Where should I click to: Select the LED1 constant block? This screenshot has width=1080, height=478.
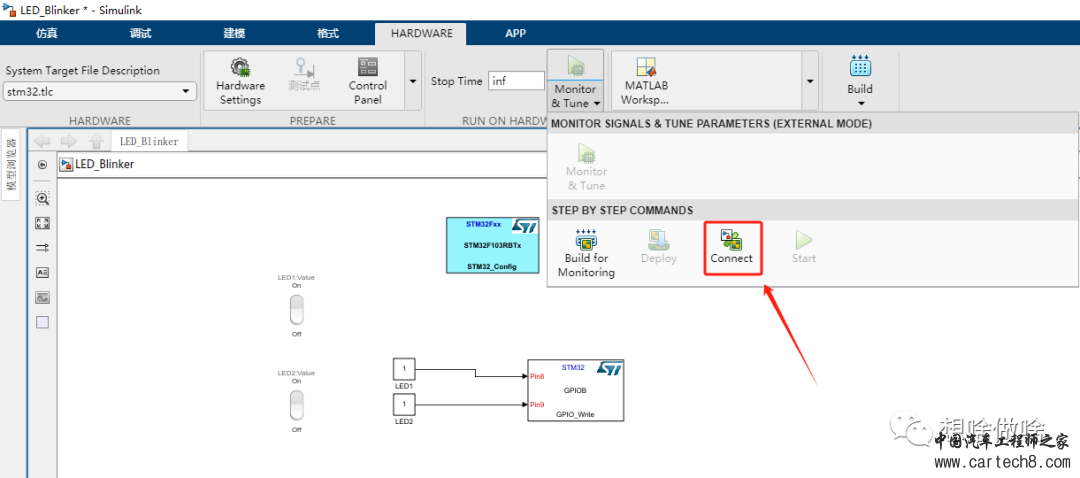(x=404, y=368)
